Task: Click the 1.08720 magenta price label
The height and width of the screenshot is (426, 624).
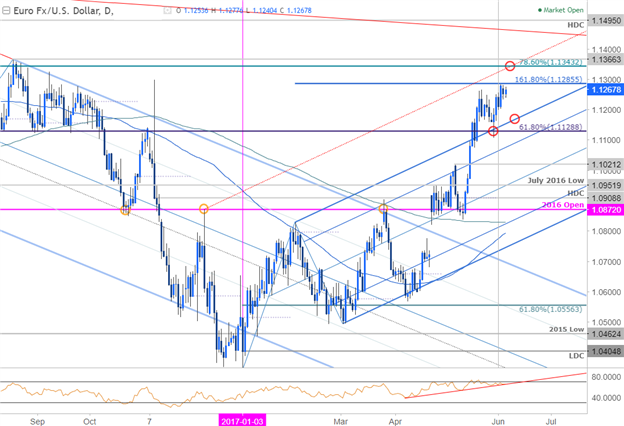Action: pyautogui.click(x=606, y=209)
